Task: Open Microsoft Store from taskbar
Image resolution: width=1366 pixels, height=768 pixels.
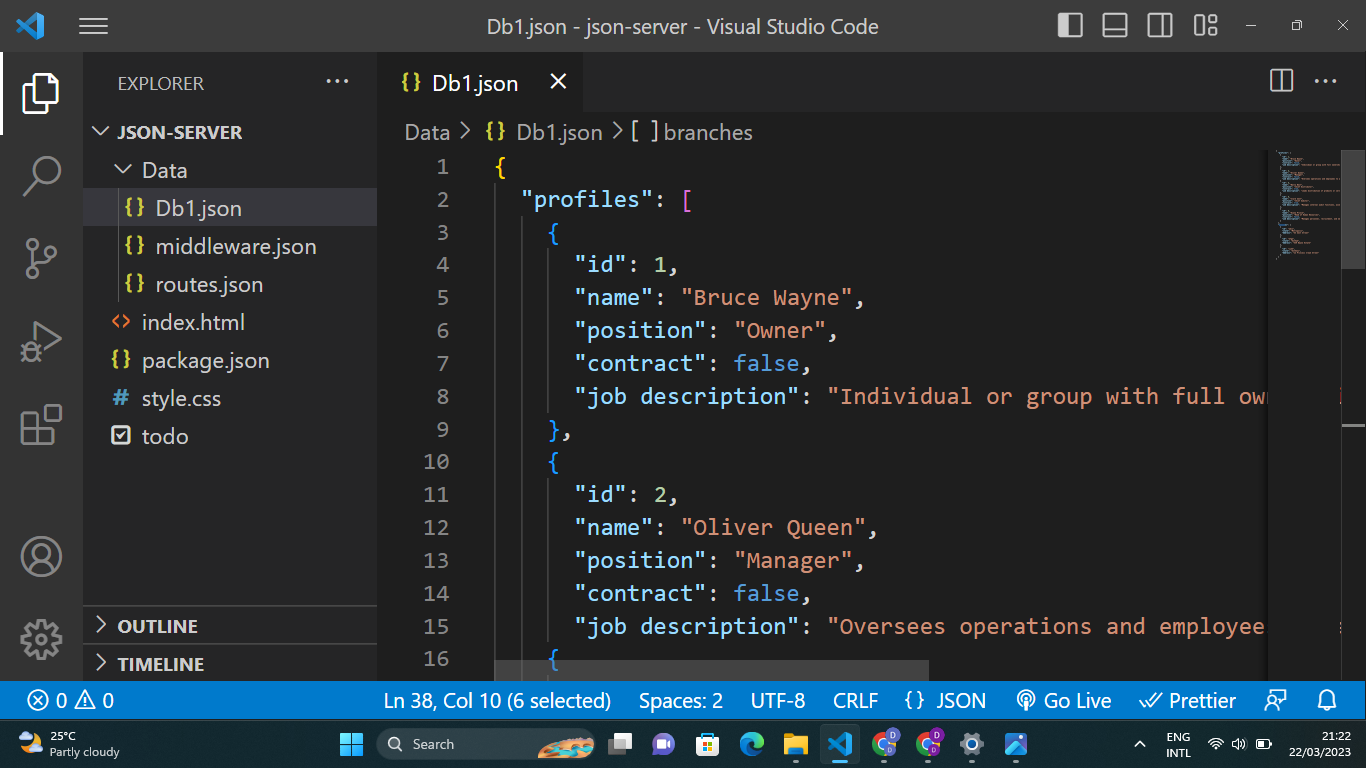Action: 707,744
